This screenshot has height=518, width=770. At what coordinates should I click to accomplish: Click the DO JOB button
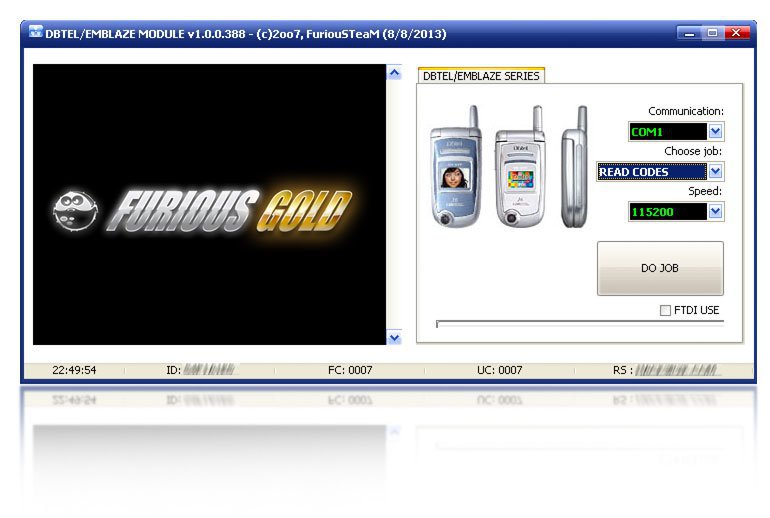(660, 268)
